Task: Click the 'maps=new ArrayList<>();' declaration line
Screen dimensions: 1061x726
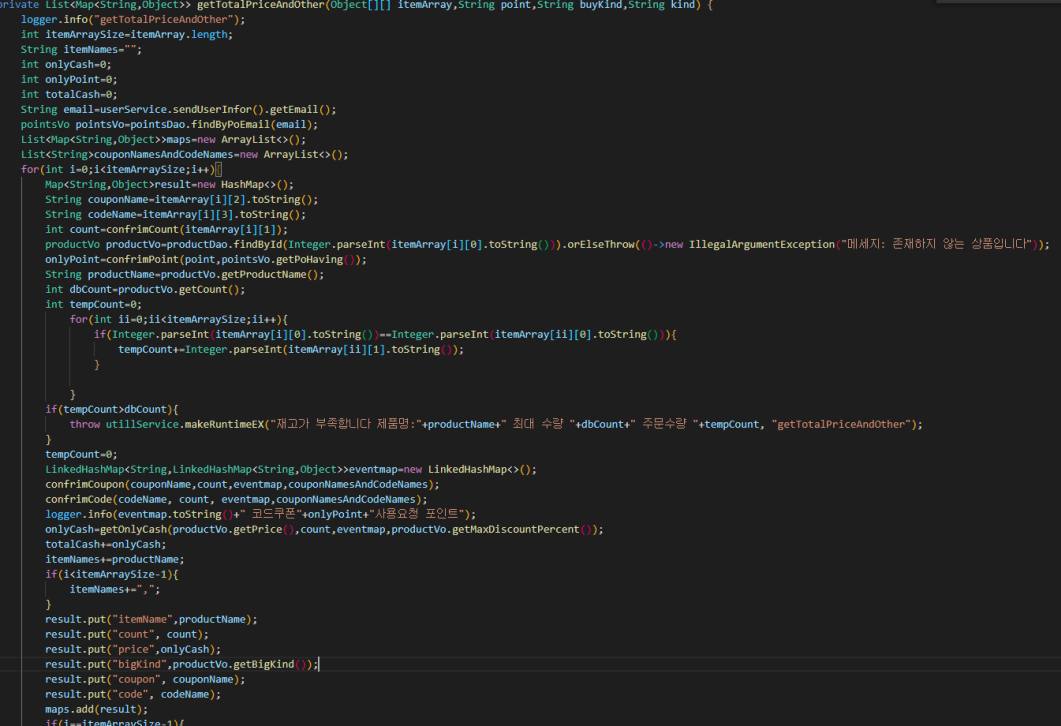Action: (163, 139)
